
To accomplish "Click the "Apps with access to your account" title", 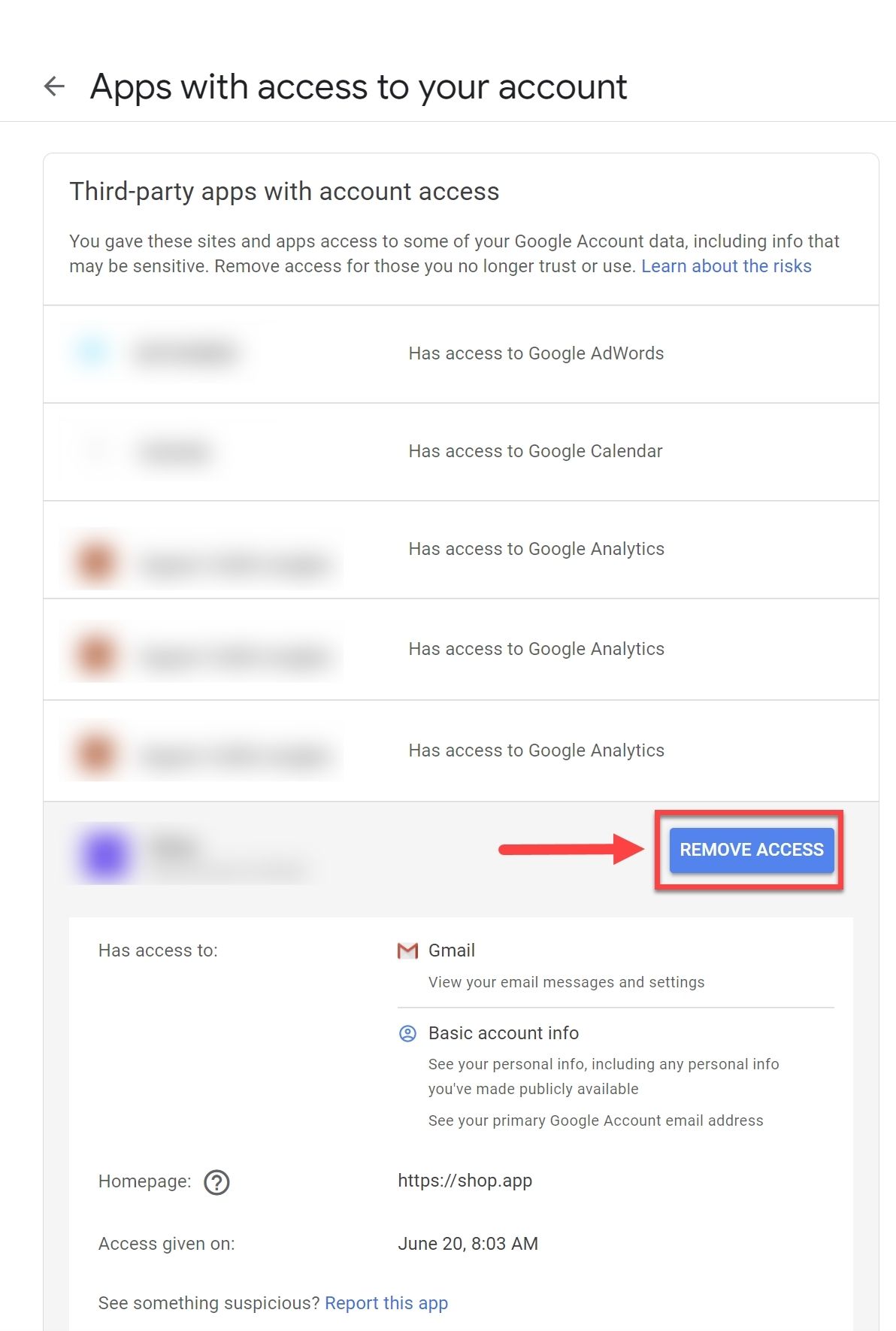I will [358, 87].
